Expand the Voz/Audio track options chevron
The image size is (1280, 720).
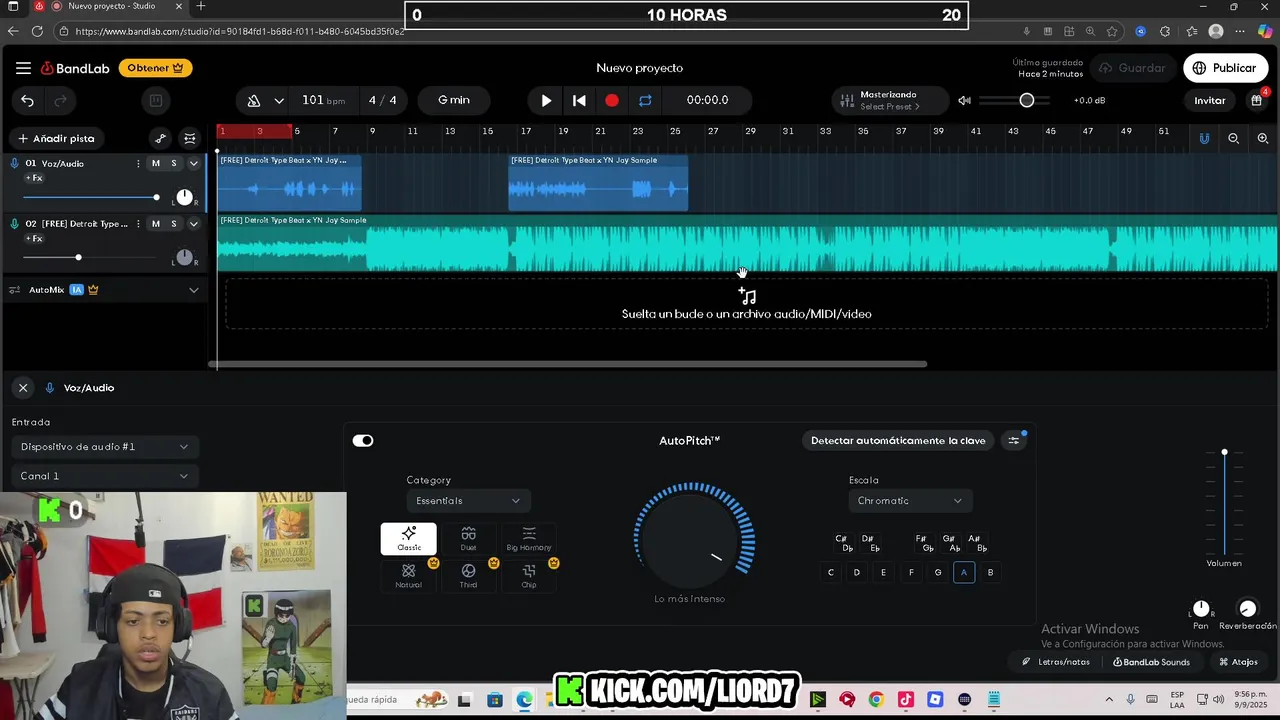194,163
